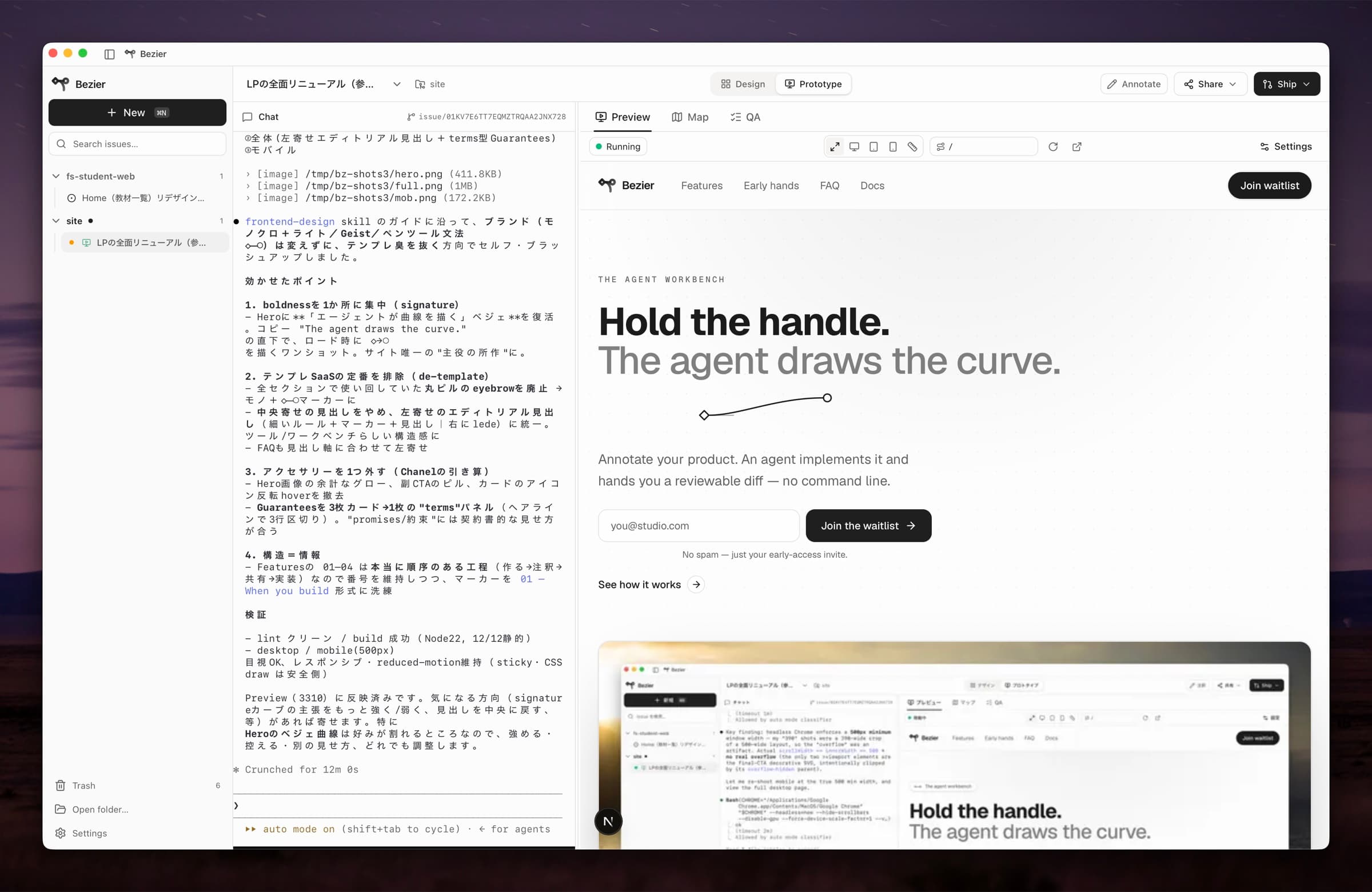The height and width of the screenshot is (892, 1372).
Task: Select the Design mode
Action: click(743, 84)
